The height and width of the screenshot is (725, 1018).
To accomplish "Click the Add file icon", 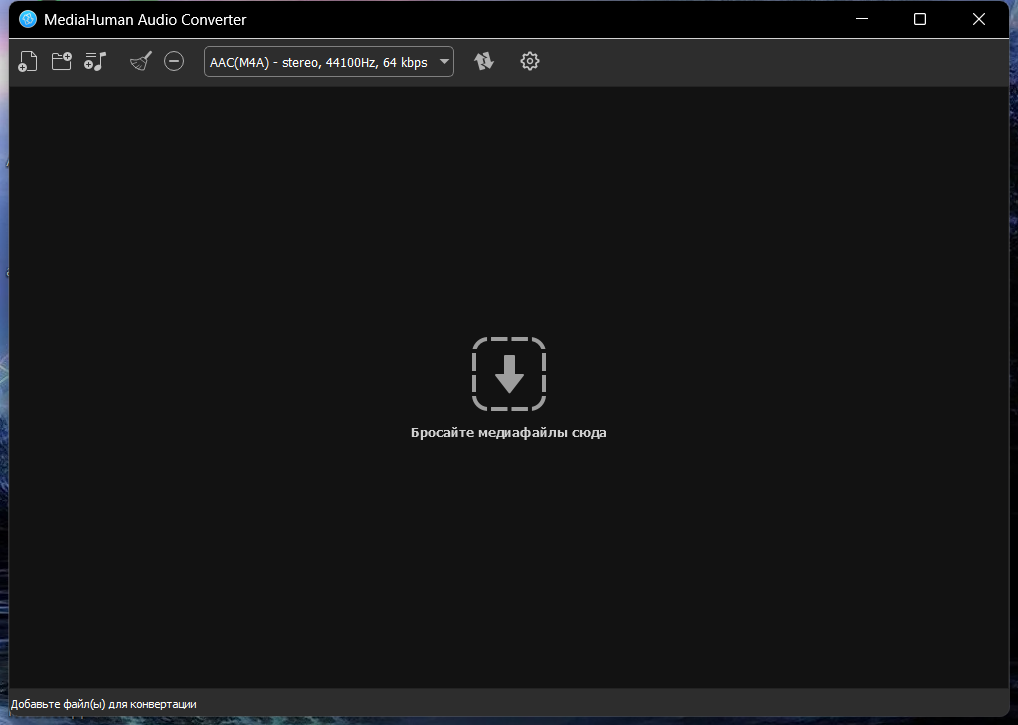I will pyautogui.click(x=27, y=62).
